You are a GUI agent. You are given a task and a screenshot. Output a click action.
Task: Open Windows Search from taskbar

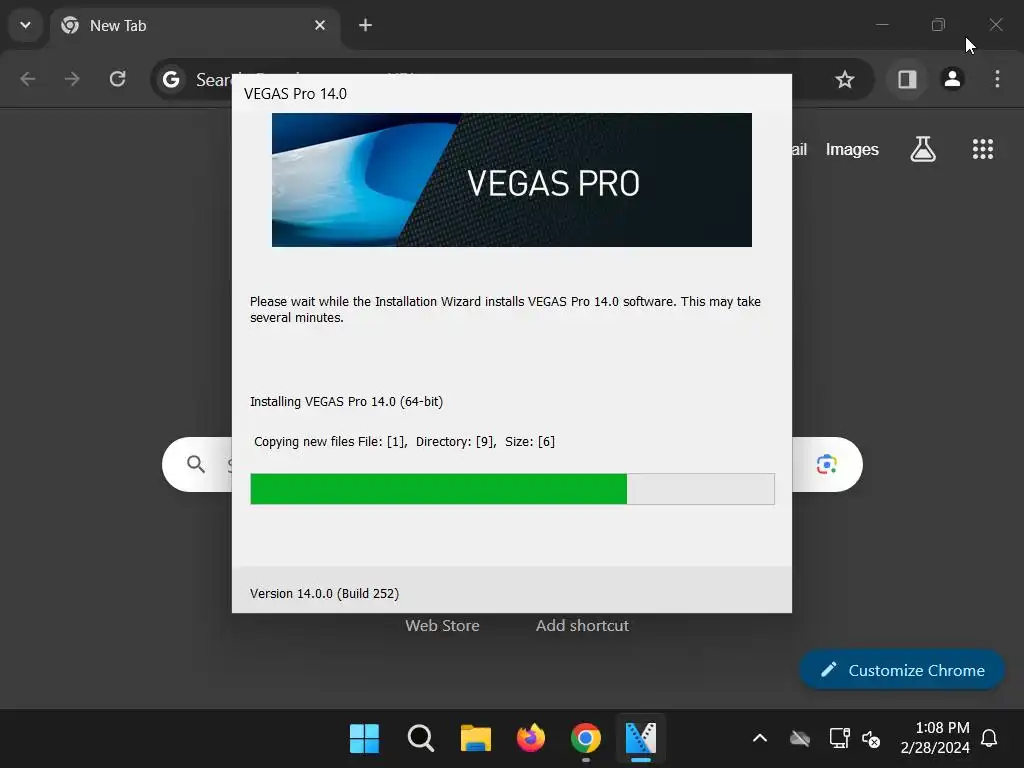click(420, 739)
